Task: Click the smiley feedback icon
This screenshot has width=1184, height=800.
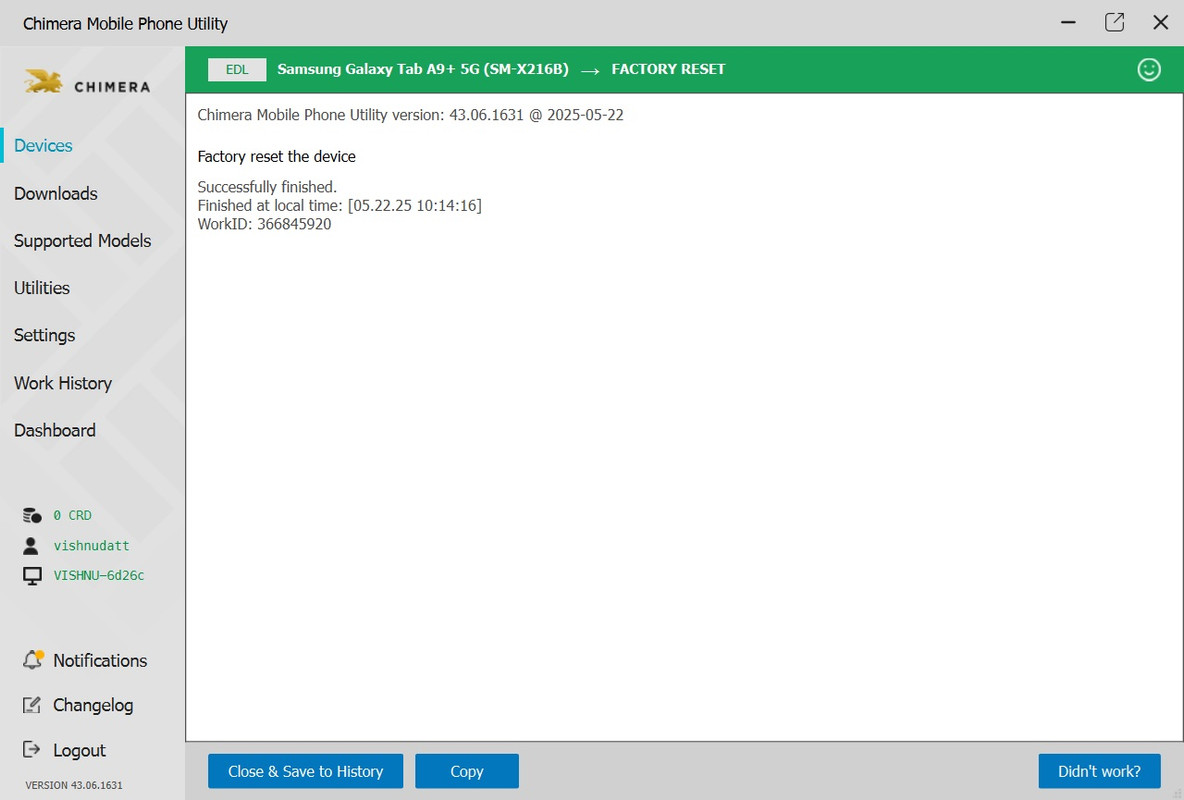Action: 1149,69
